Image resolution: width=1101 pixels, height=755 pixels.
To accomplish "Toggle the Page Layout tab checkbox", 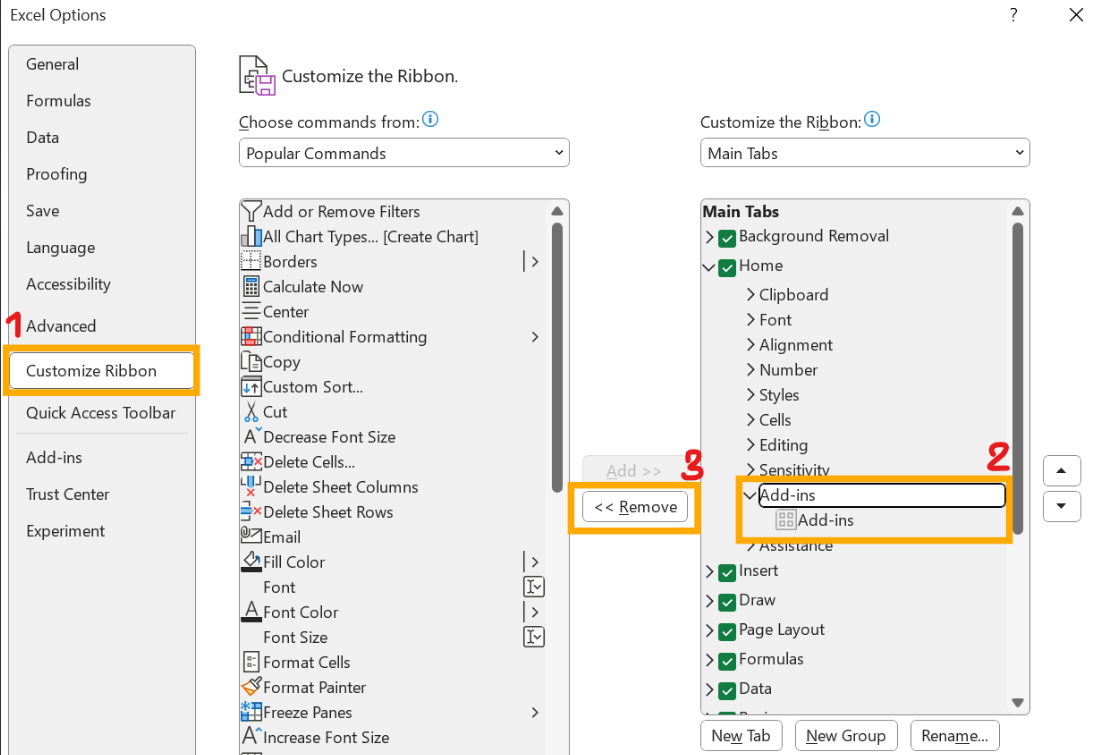I will point(727,631).
